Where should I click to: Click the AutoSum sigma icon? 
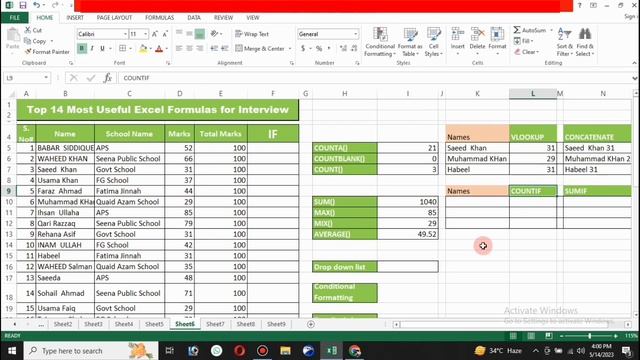pos(517,30)
